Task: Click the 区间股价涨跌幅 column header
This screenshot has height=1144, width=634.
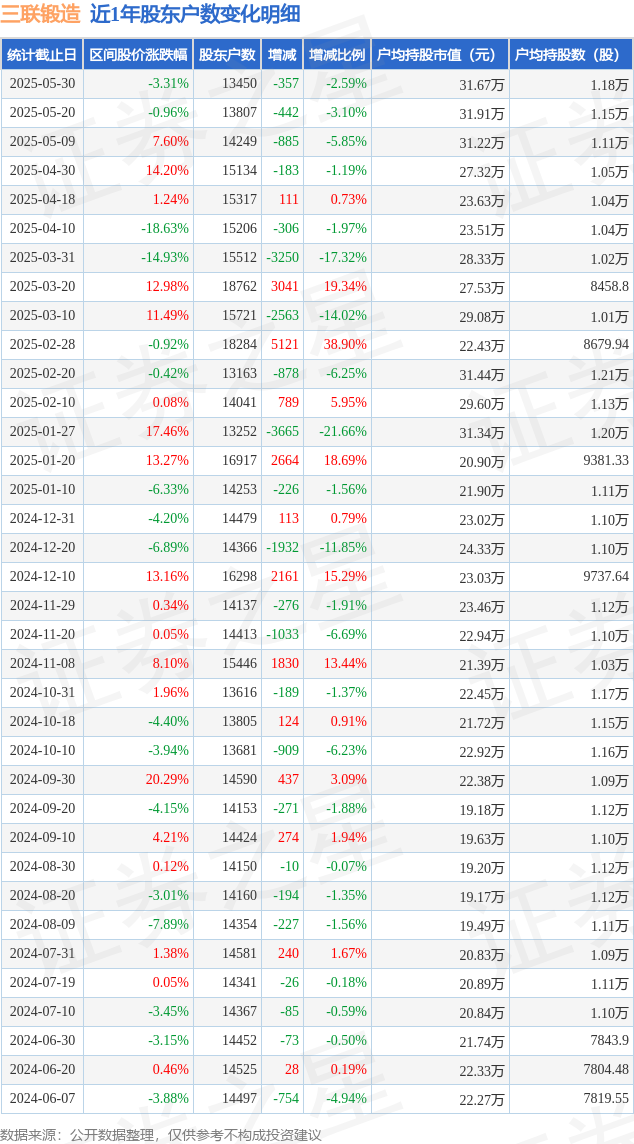Action: [x=139, y=55]
